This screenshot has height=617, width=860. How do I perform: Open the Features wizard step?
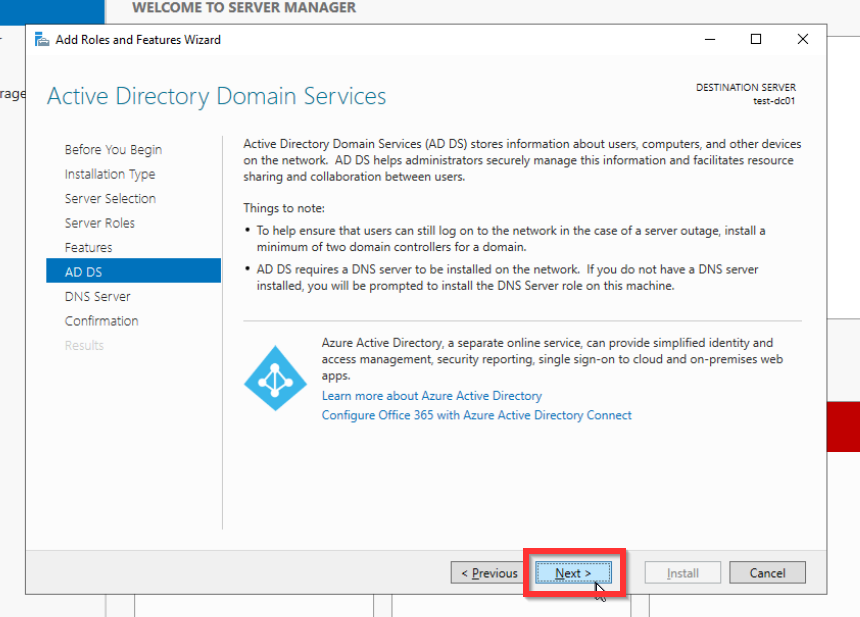coord(89,247)
